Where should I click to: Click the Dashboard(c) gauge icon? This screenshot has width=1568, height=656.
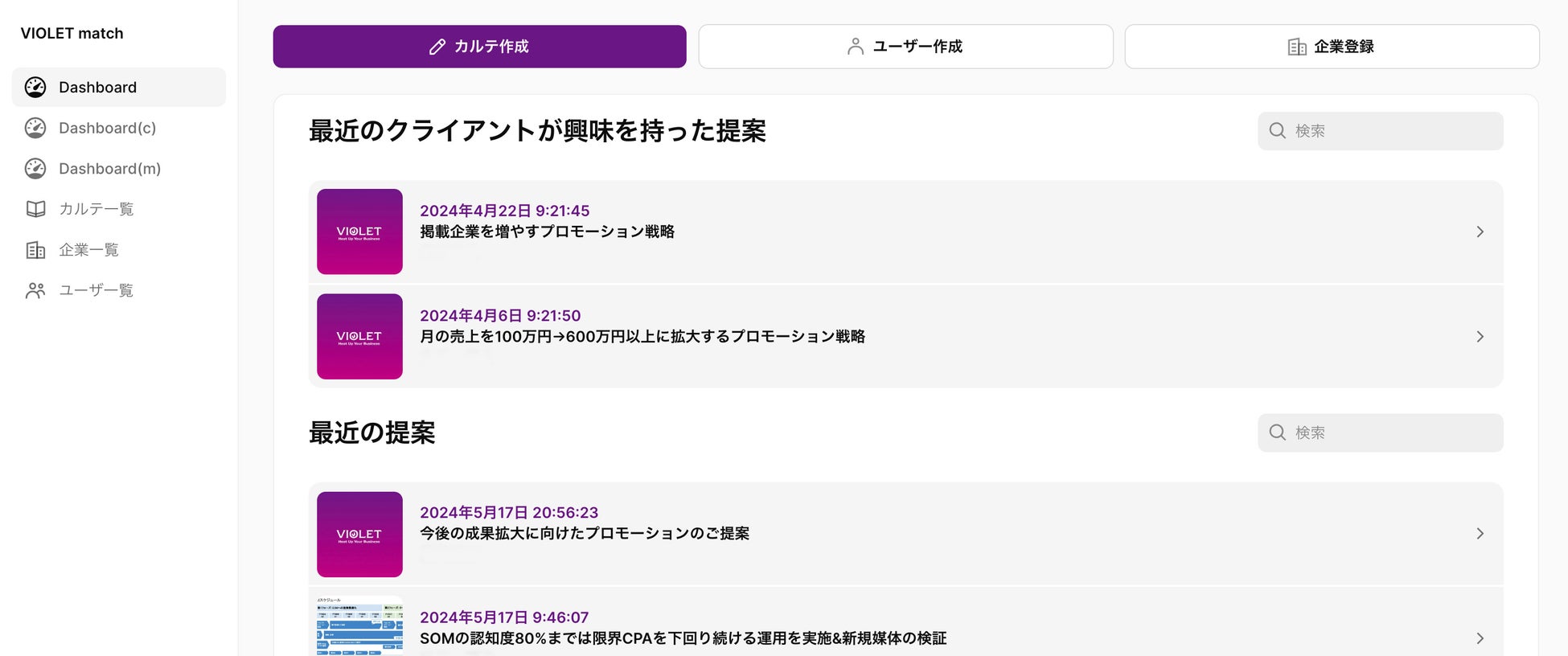coord(35,128)
